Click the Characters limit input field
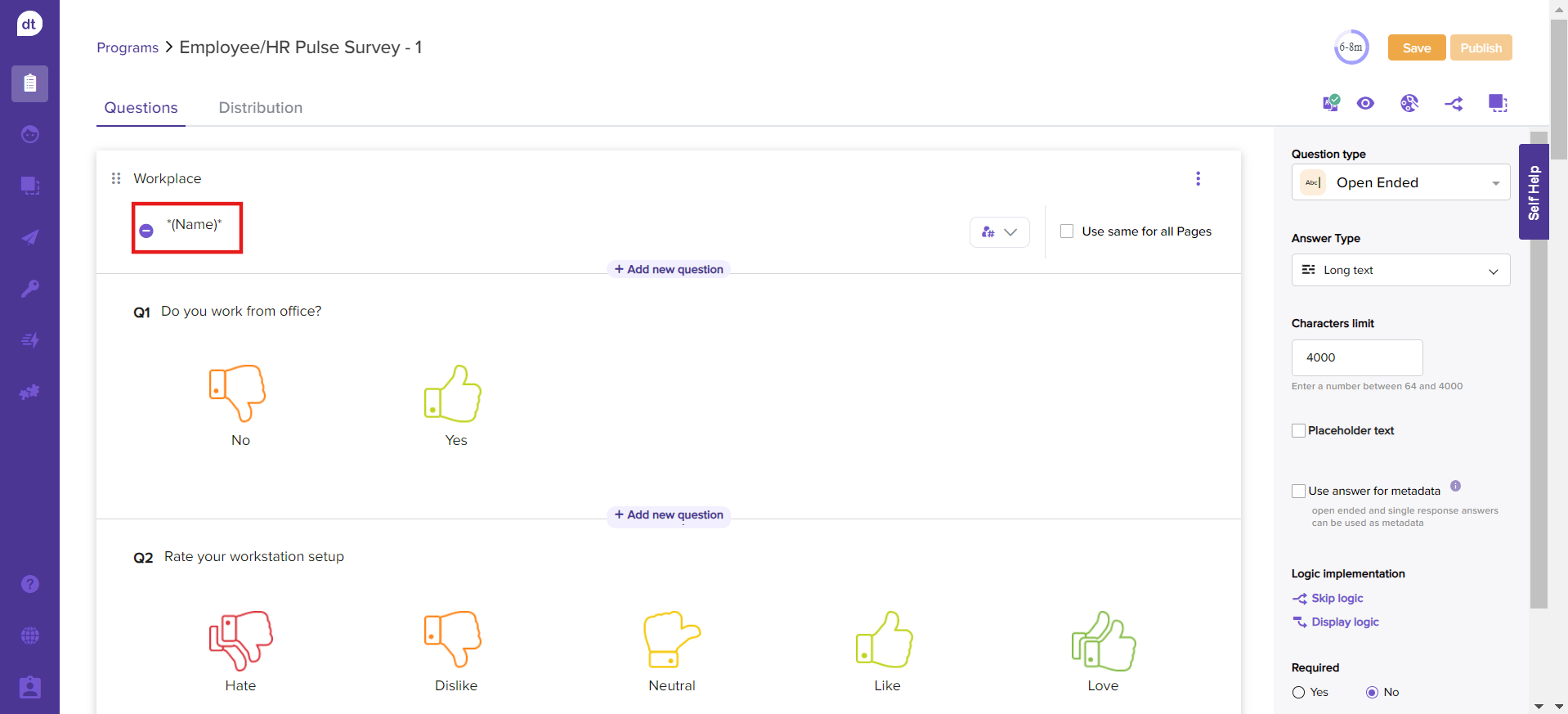Screen dimensions: 1568x714 click(x=1356, y=357)
